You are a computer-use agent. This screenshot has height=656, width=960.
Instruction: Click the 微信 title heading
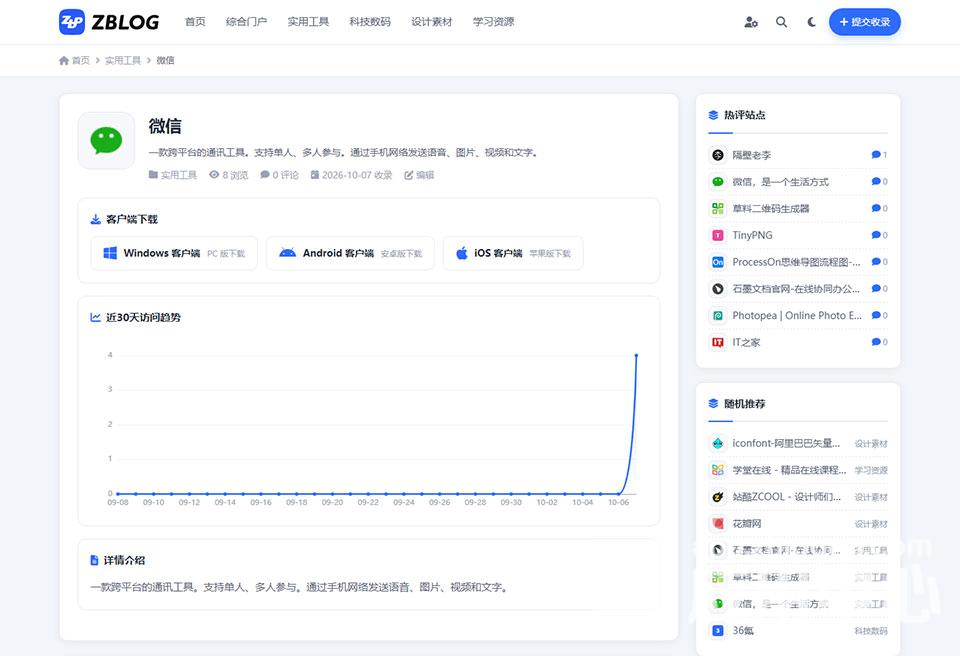[165, 126]
